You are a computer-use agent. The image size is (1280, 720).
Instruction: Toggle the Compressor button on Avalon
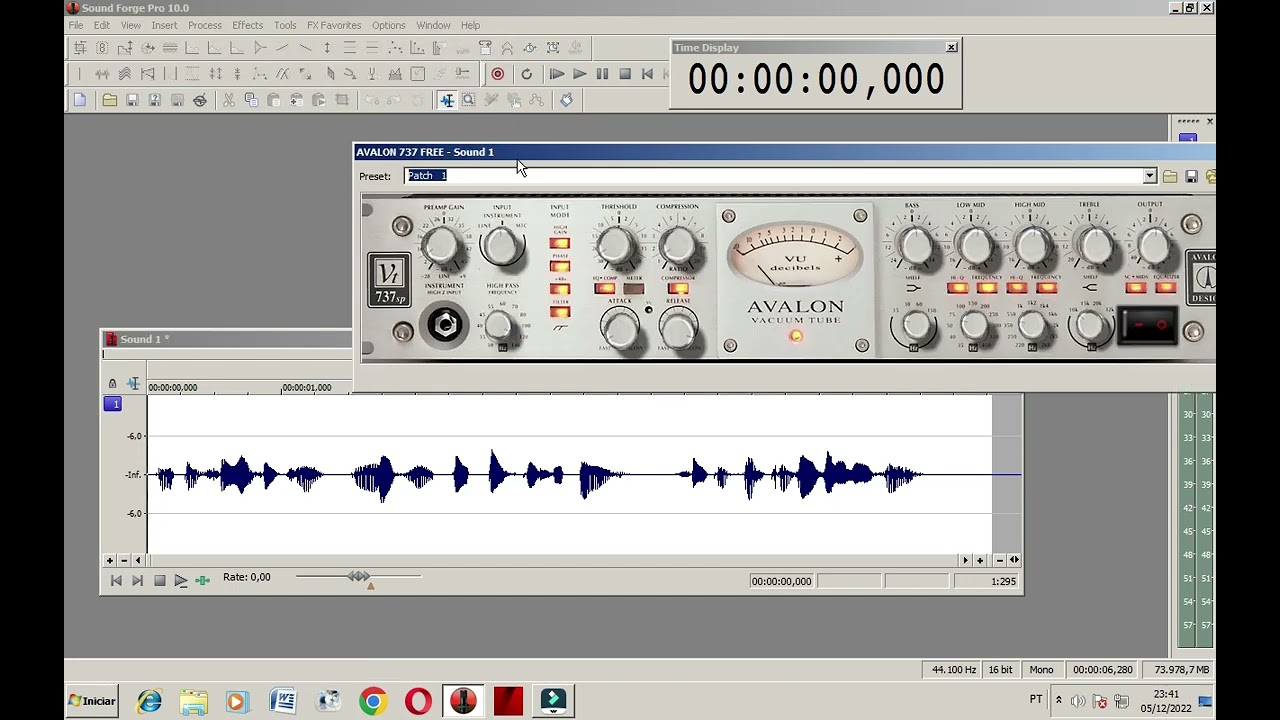(x=678, y=289)
